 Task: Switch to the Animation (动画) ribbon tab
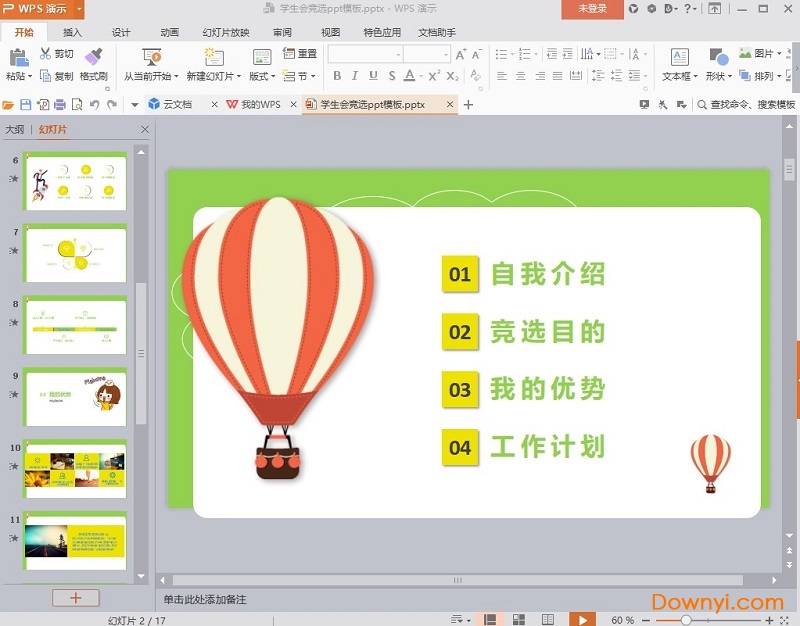click(x=170, y=32)
